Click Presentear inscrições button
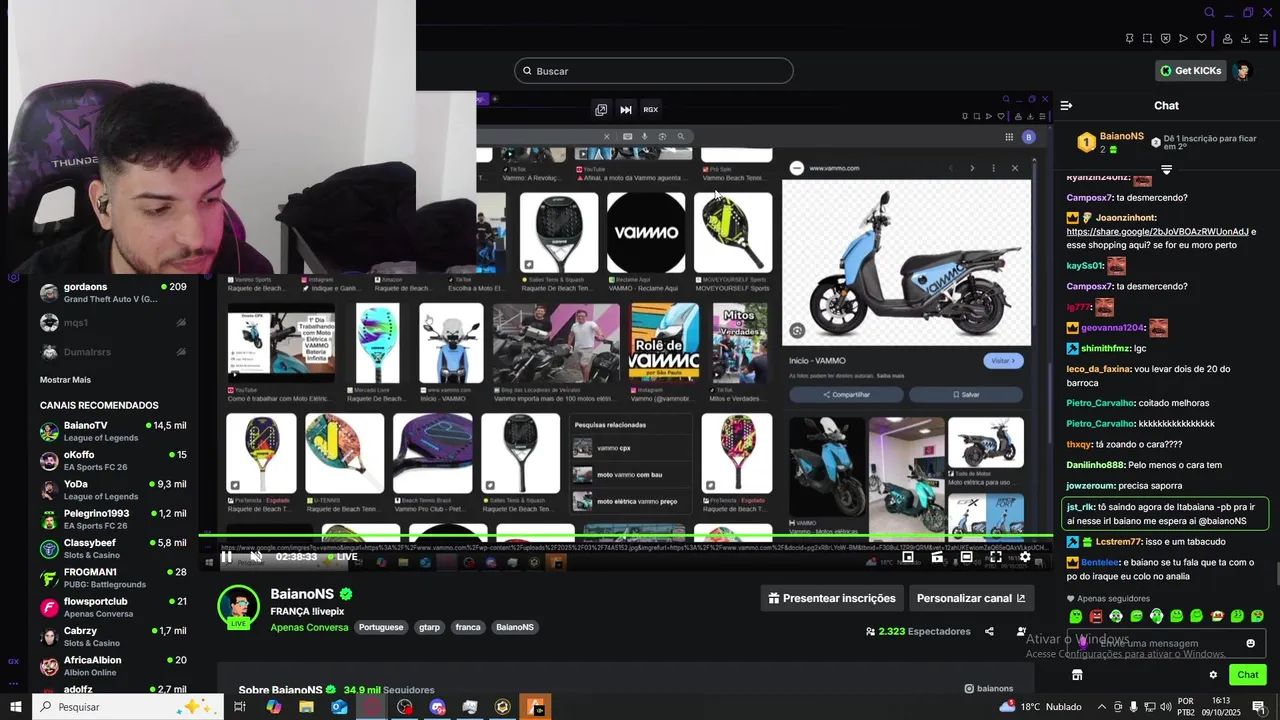This screenshot has height=720, width=1280. coord(832,598)
